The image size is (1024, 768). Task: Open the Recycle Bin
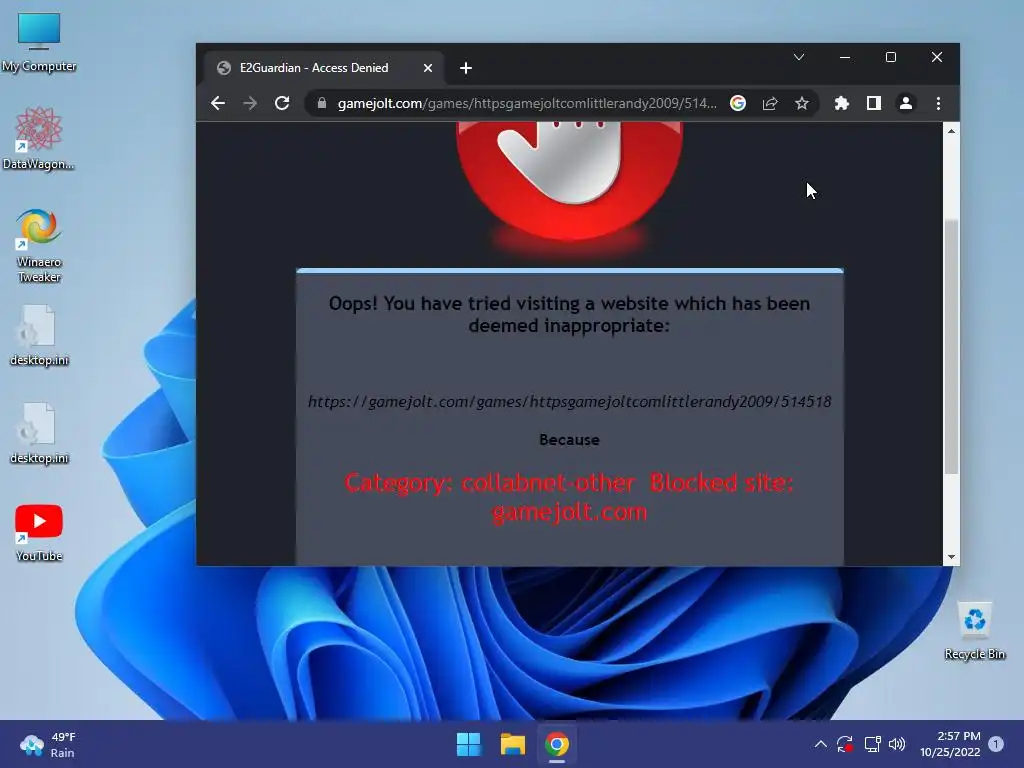click(974, 631)
